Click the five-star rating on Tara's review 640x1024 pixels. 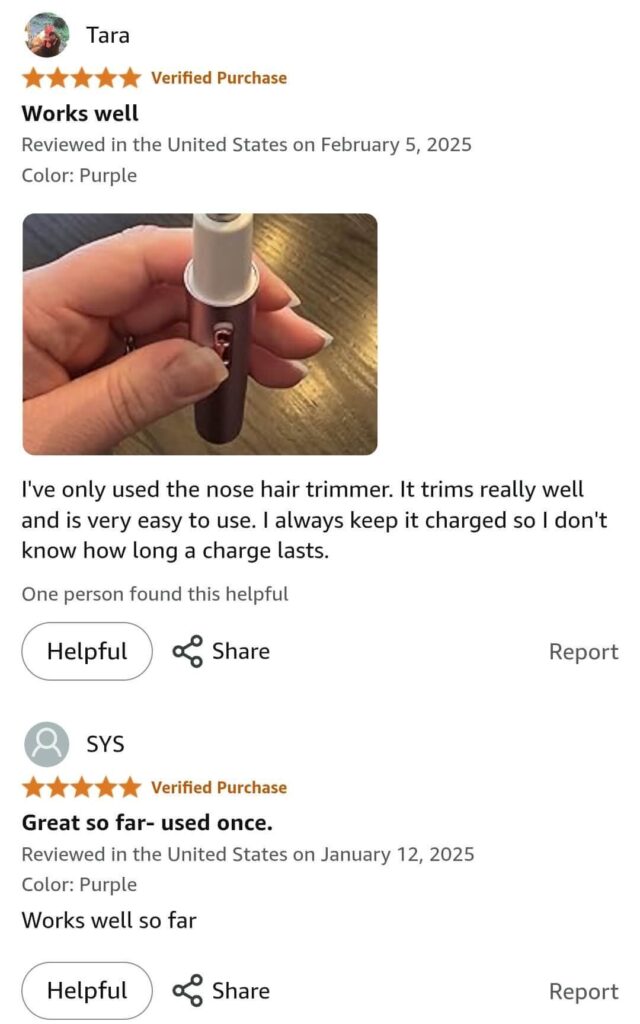coord(81,78)
